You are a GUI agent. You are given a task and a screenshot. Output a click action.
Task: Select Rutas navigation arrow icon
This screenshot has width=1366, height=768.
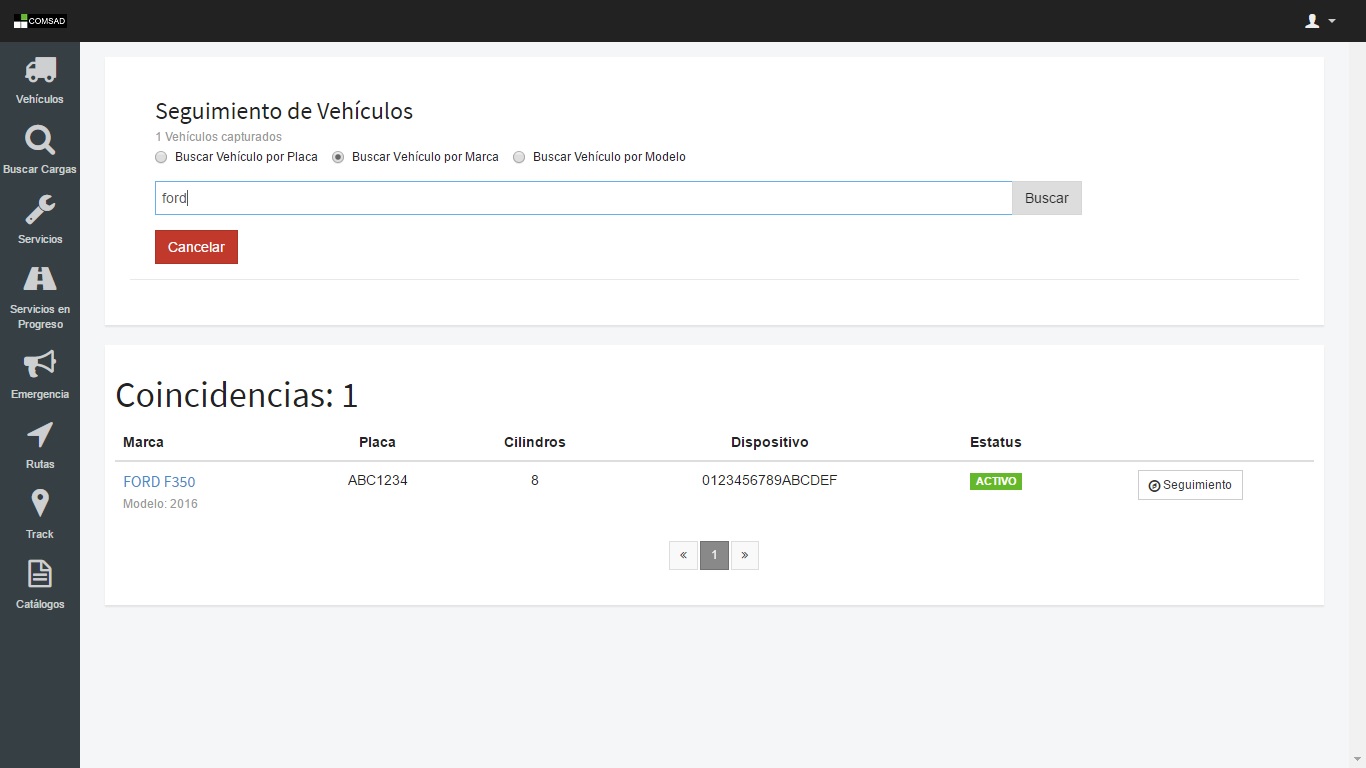click(x=40, y=435)
